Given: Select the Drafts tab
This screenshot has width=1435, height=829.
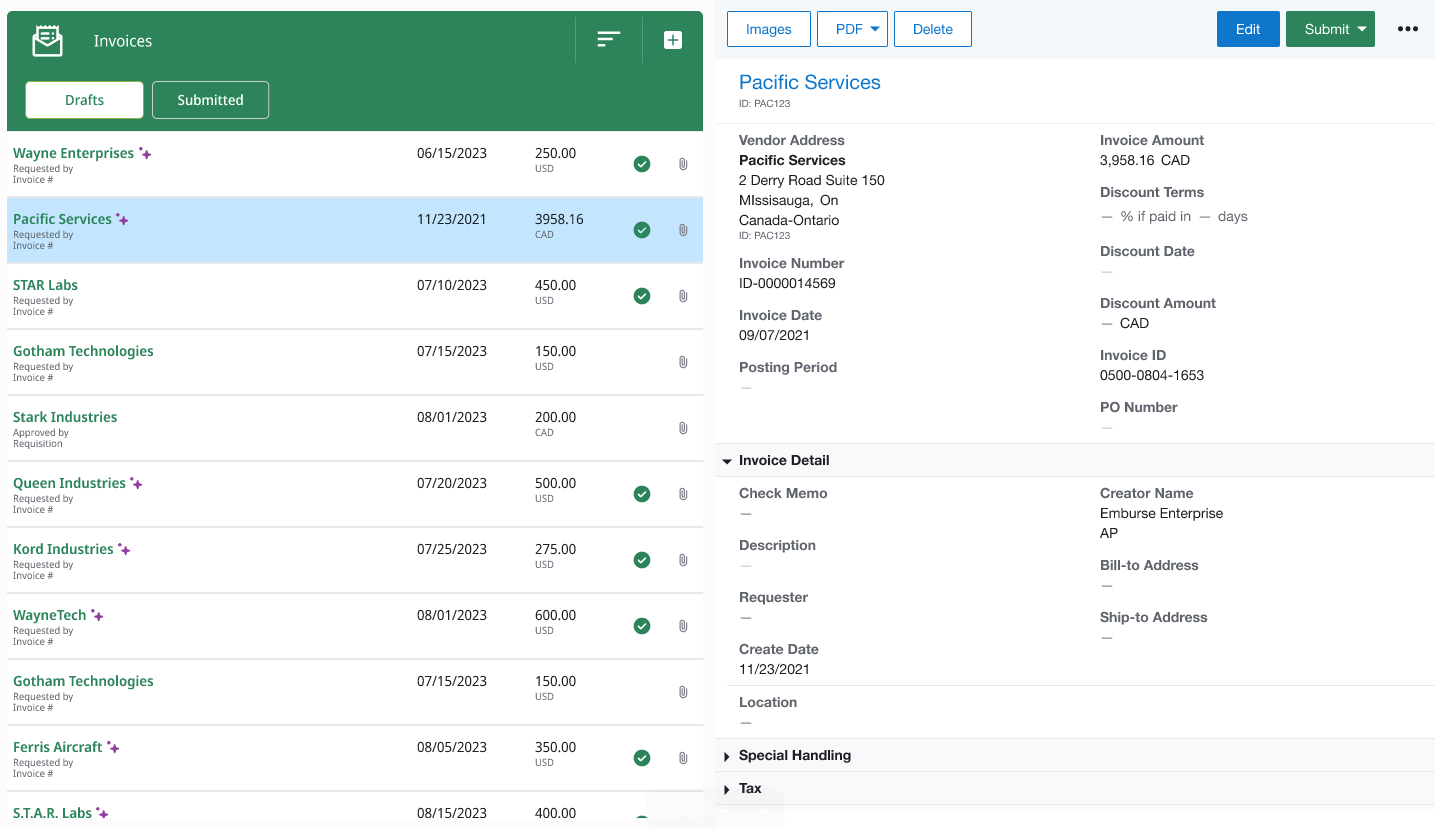Looking at the screenshot, I should coord(84,100).
